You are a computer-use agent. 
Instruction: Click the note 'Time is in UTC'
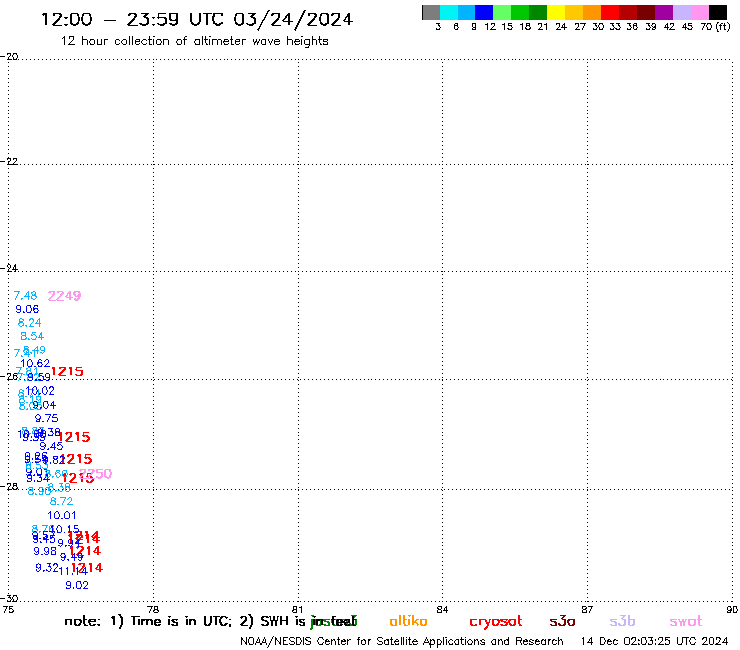tap(181, 621)
